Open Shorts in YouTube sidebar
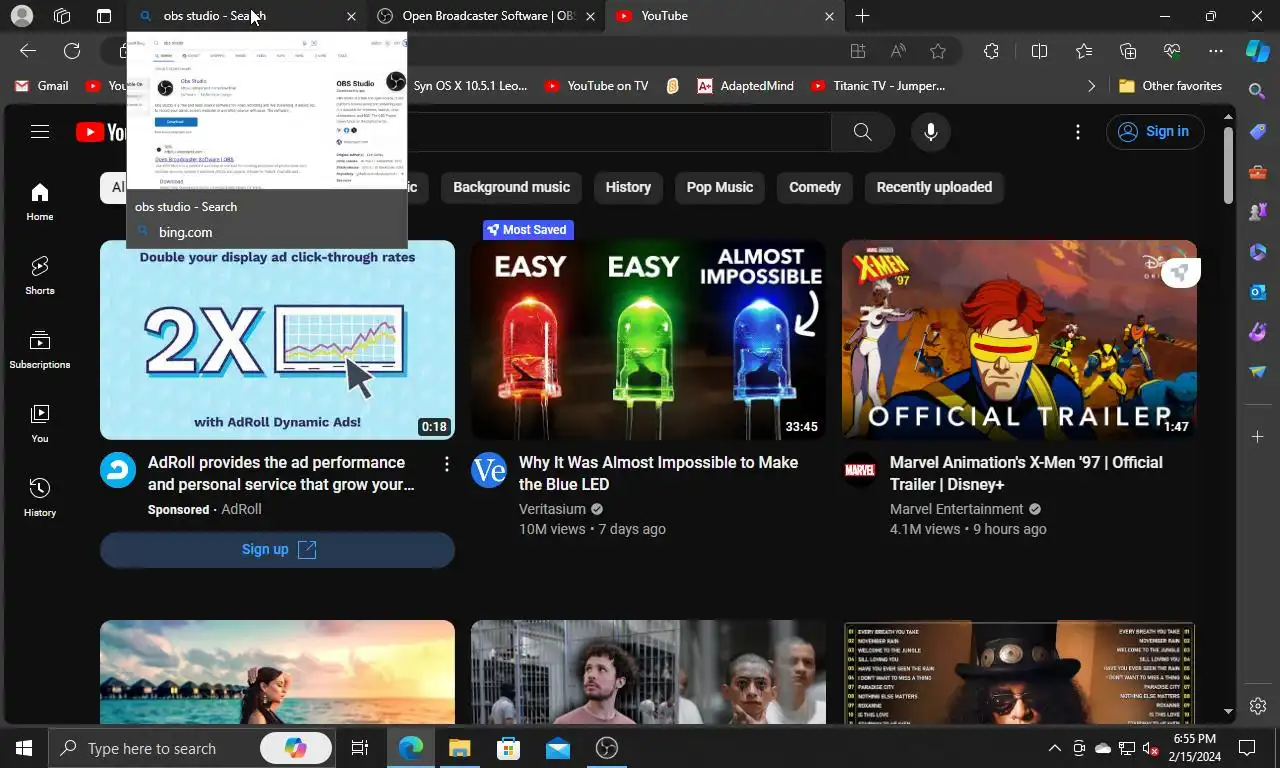The width and height of the screenshot is (1280, 768). [x=40, y=276]
